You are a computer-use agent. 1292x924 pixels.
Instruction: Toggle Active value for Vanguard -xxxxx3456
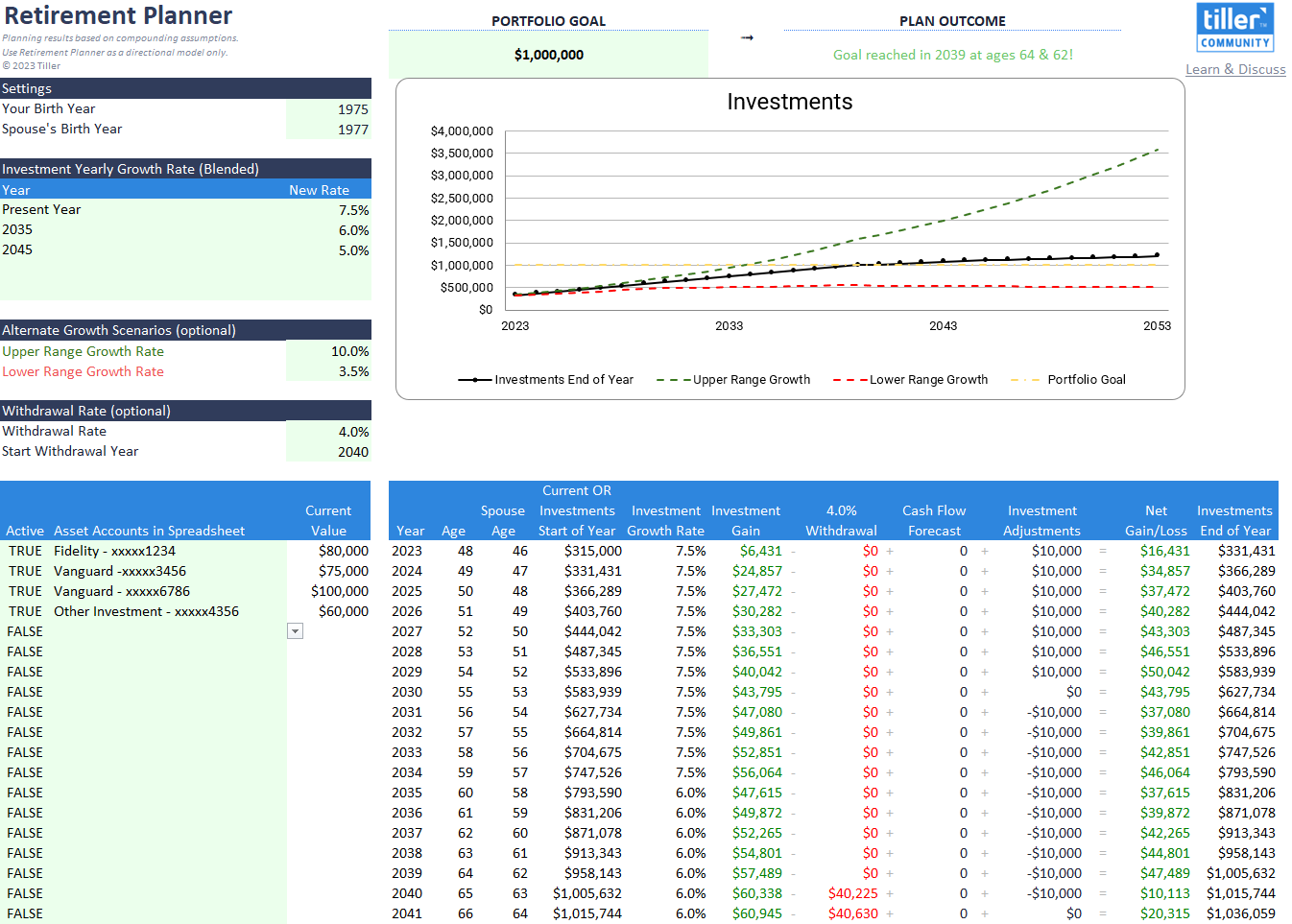click(x=25, y=571)
